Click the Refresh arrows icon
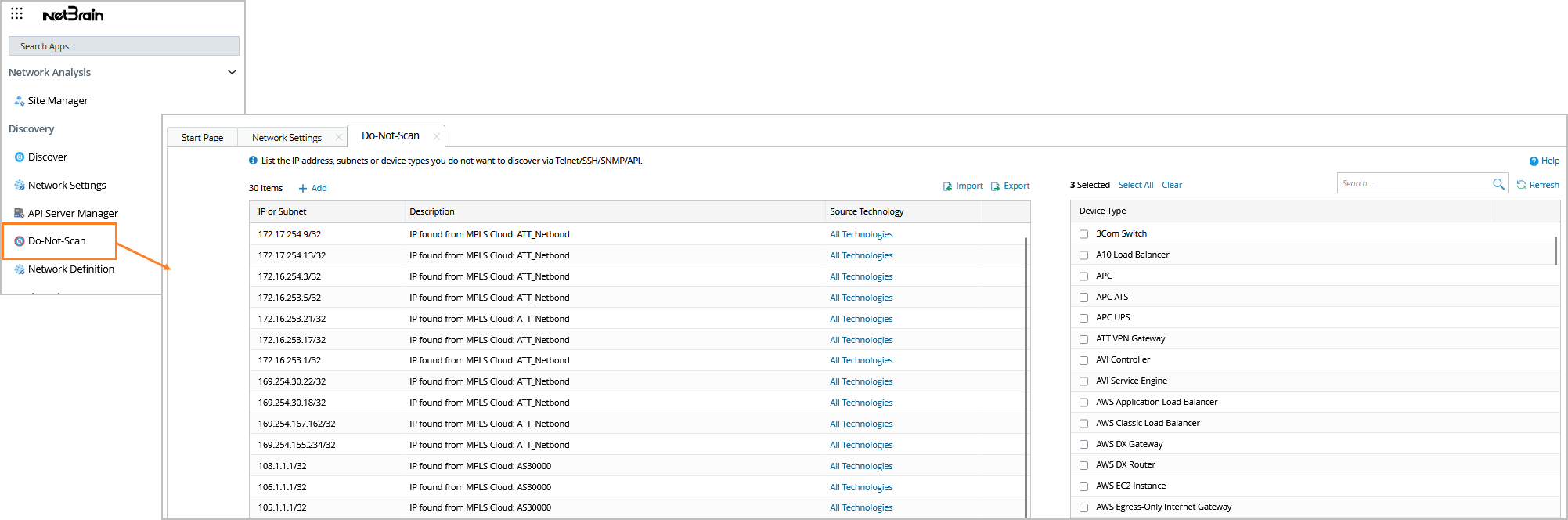The height and width of the screenshot is (520, 1568). [x=1521, y=185]
